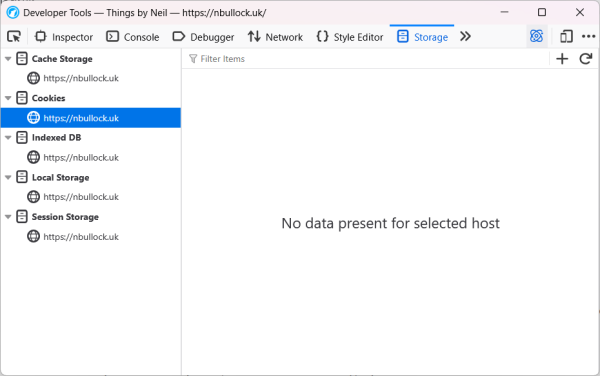This screenshot has height=376, width=600.
Task: Click the Firefox Developer Tools title icon
Action: pos(13,13)
